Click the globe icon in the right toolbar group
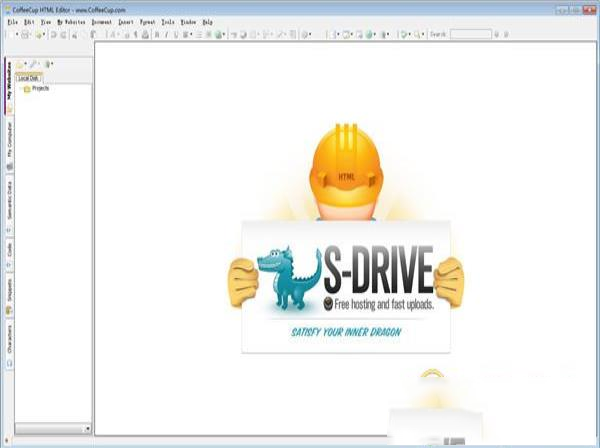Image resolution: width=600 pixels, height=448 pixels. click(369, 35)
